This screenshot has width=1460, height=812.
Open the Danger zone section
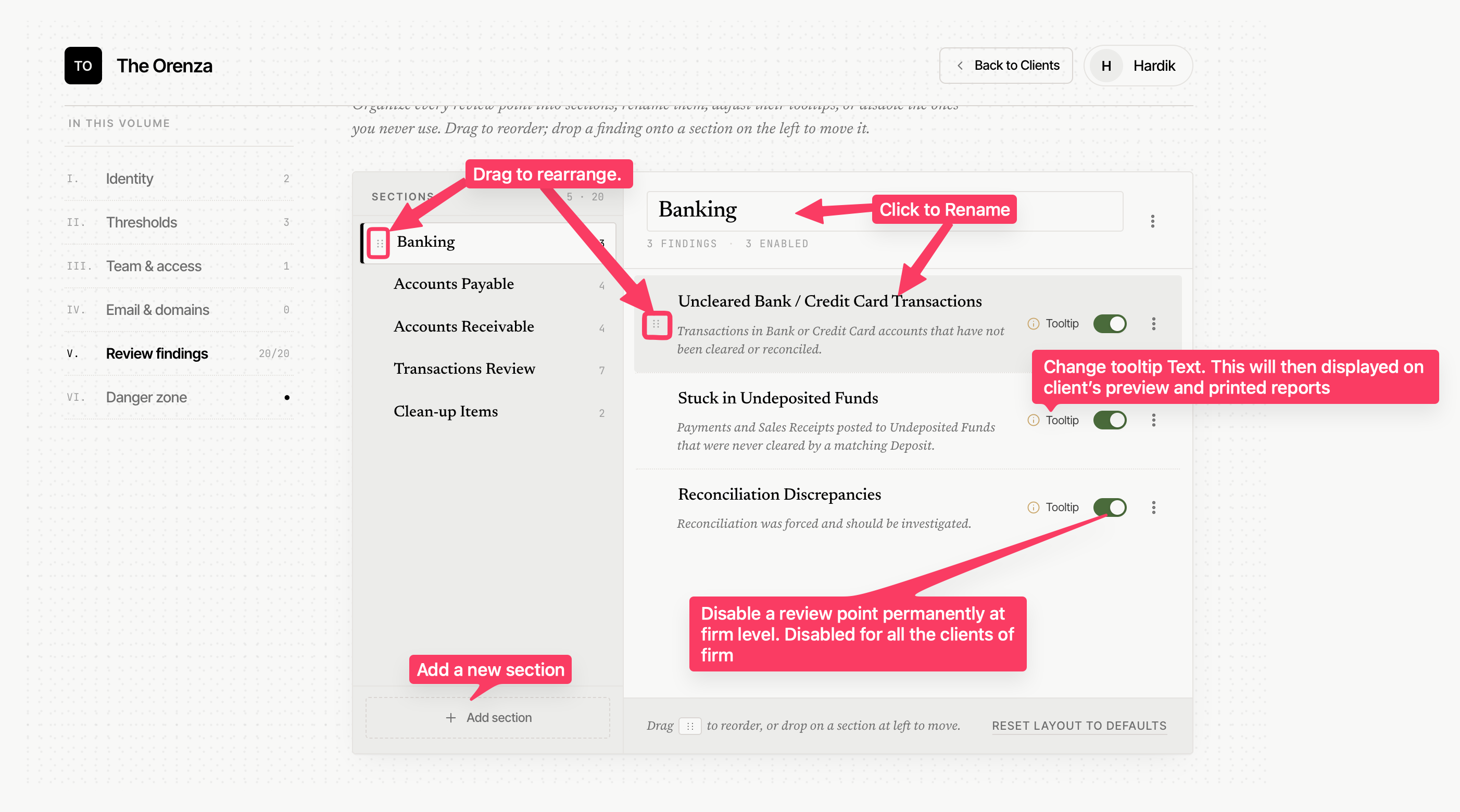[179, 397]
